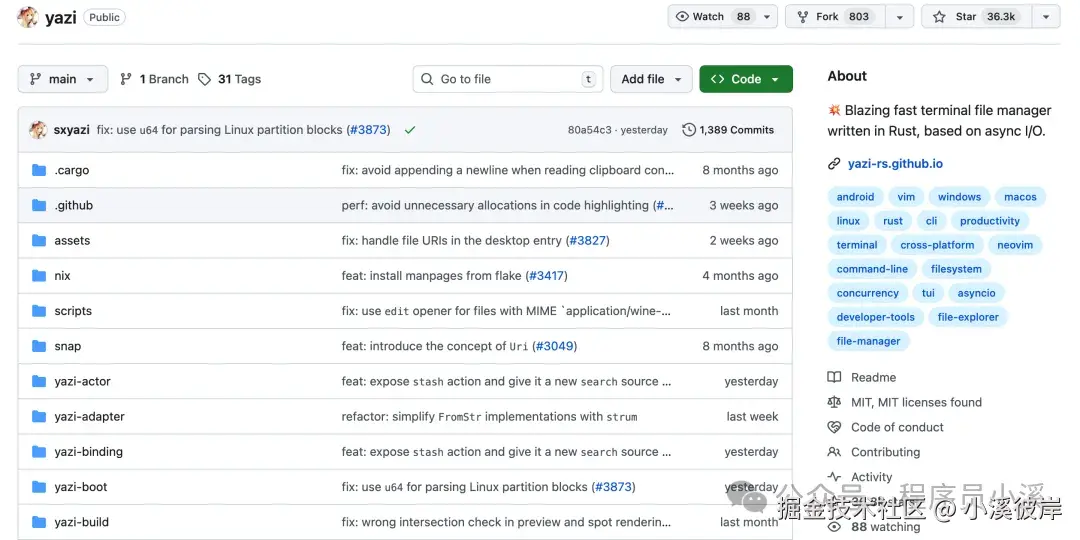Open pull request #3873 in commit header
The width and height of the screenshot is (1080, 540).
(368, 129)
